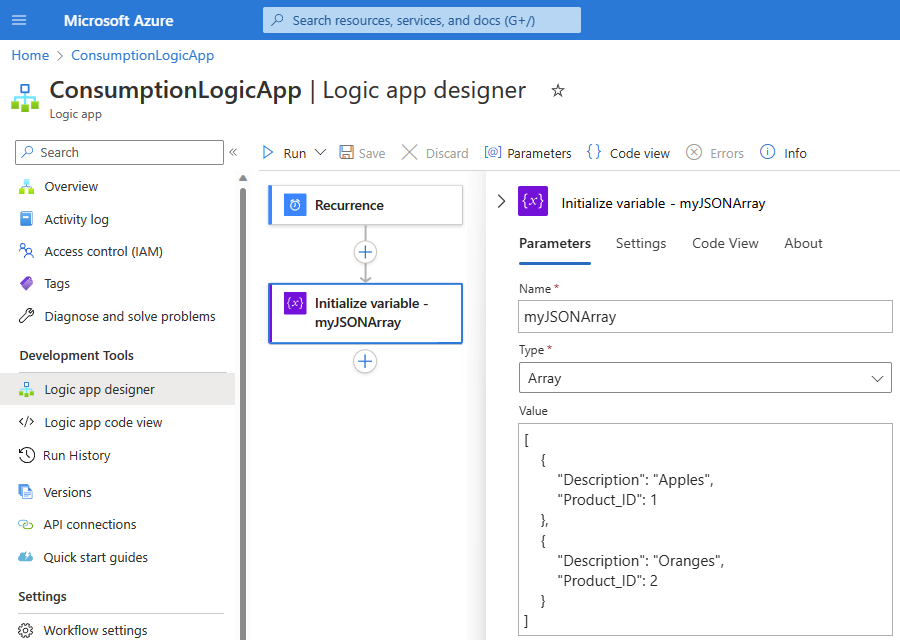Screen dimensions: 900x640
Task: Open Diagnose and solve problems
Action: coord(129,316)
